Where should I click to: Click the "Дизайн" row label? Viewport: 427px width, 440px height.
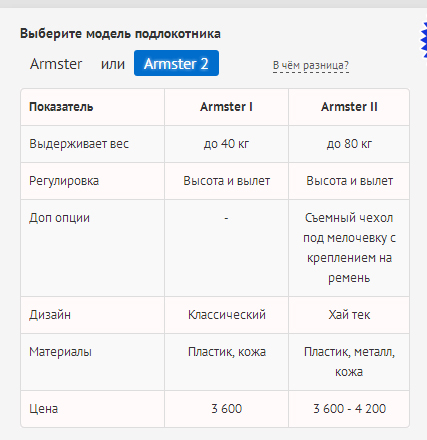[x=50, y=315]
